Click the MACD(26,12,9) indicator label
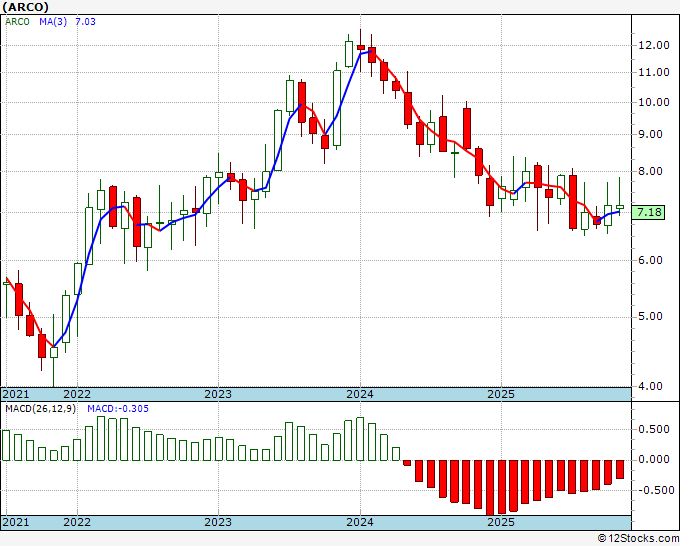This screenshot has width=680, height=546. pos(40,409)
